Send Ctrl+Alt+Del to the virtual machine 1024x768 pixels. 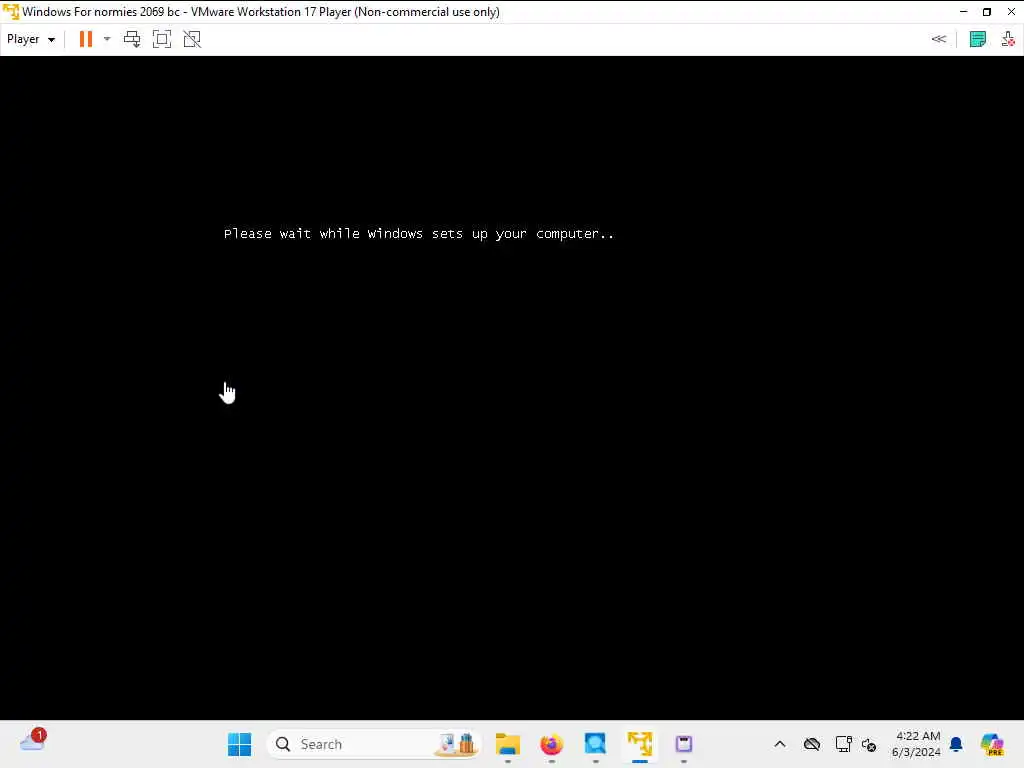pos(132,39)
